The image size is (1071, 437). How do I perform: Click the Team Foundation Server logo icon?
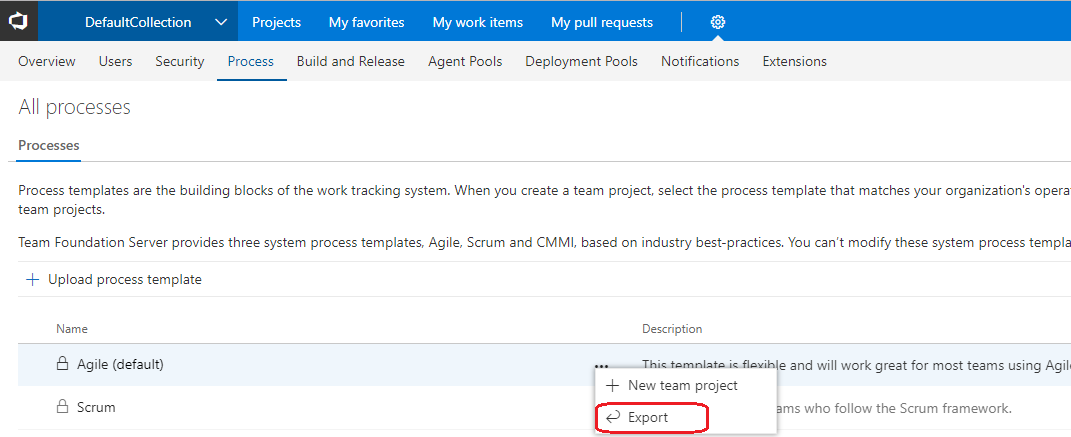pyautogui.click(x=19, y=21)
